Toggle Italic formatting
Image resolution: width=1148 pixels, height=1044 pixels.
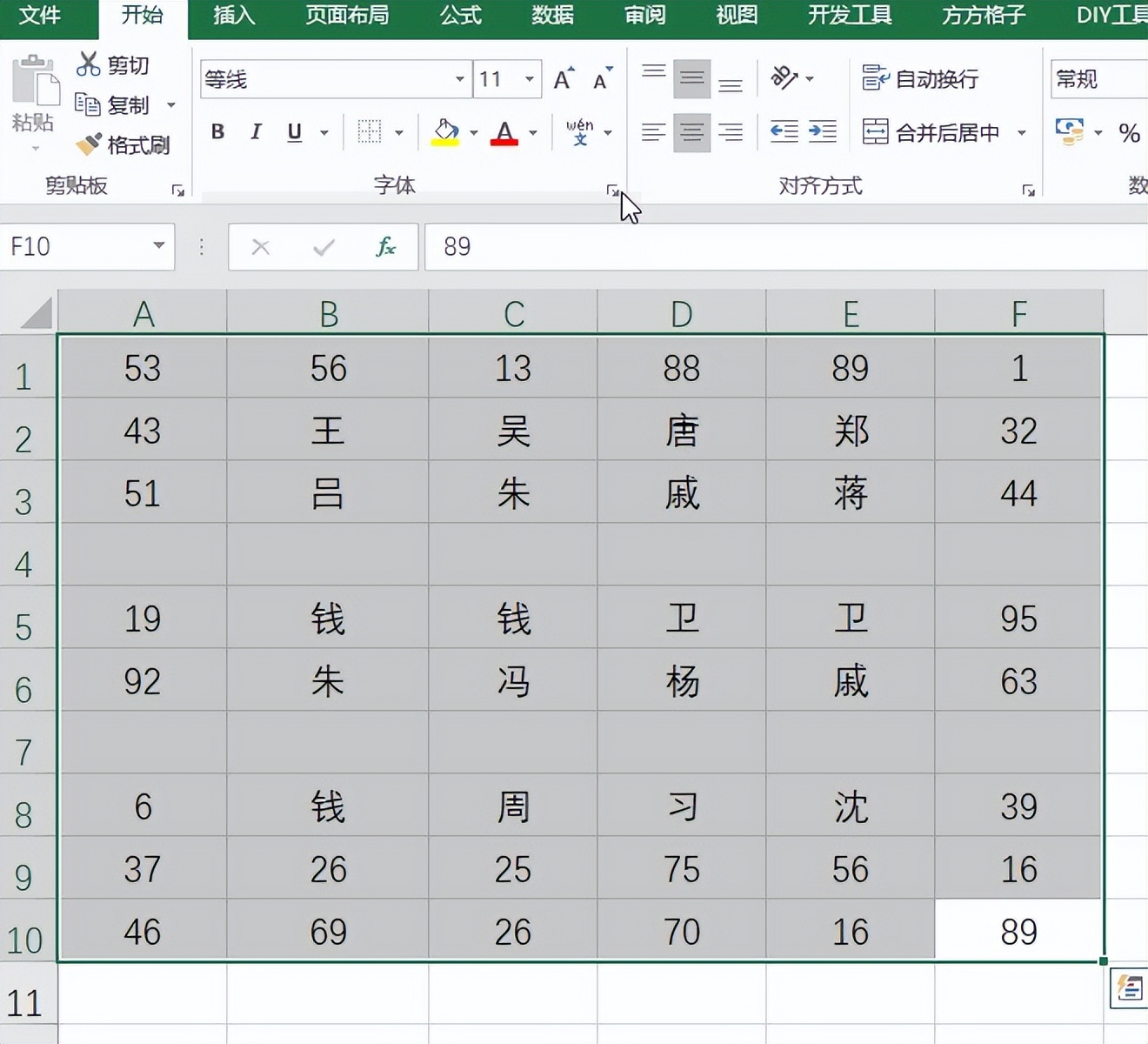pos(256,132)
